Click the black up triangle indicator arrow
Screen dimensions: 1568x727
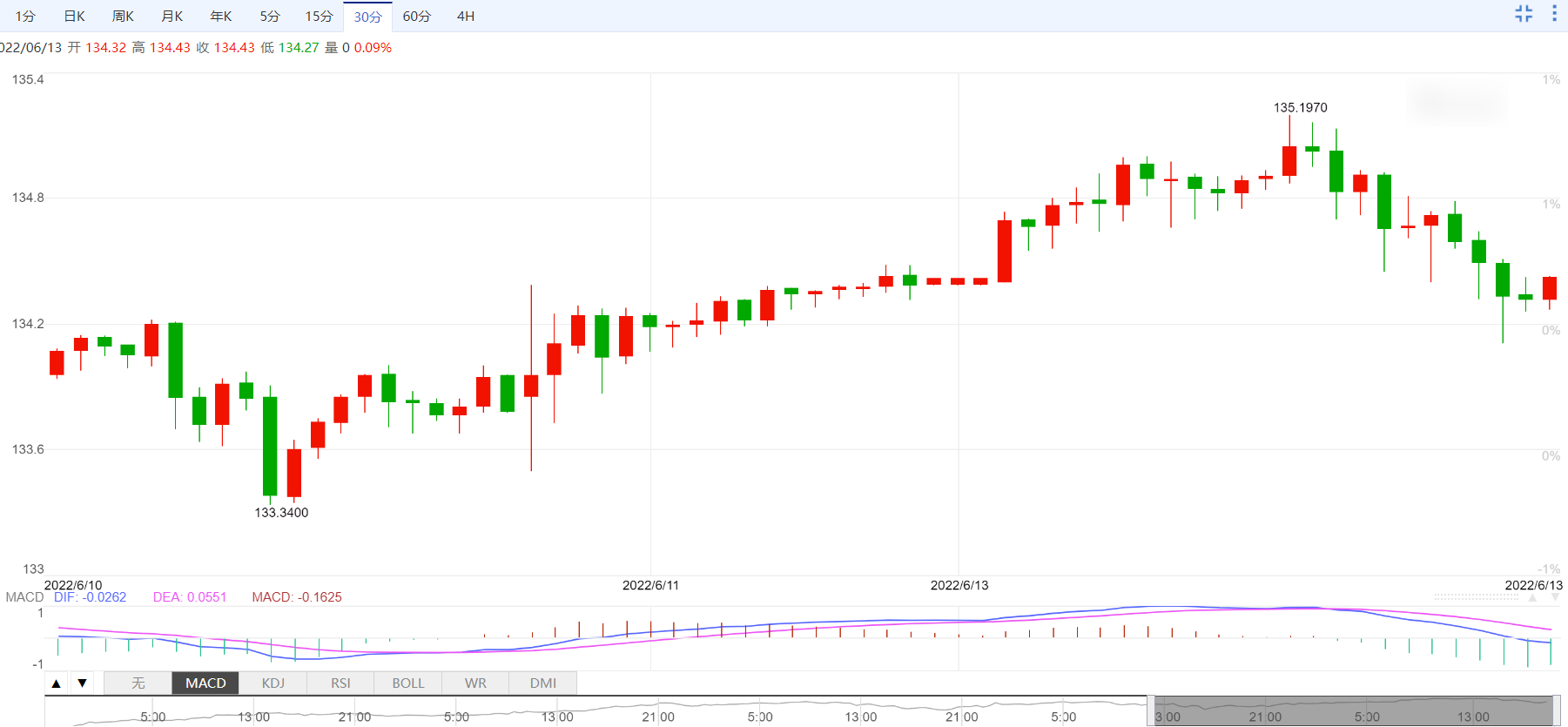coord(57,683)
